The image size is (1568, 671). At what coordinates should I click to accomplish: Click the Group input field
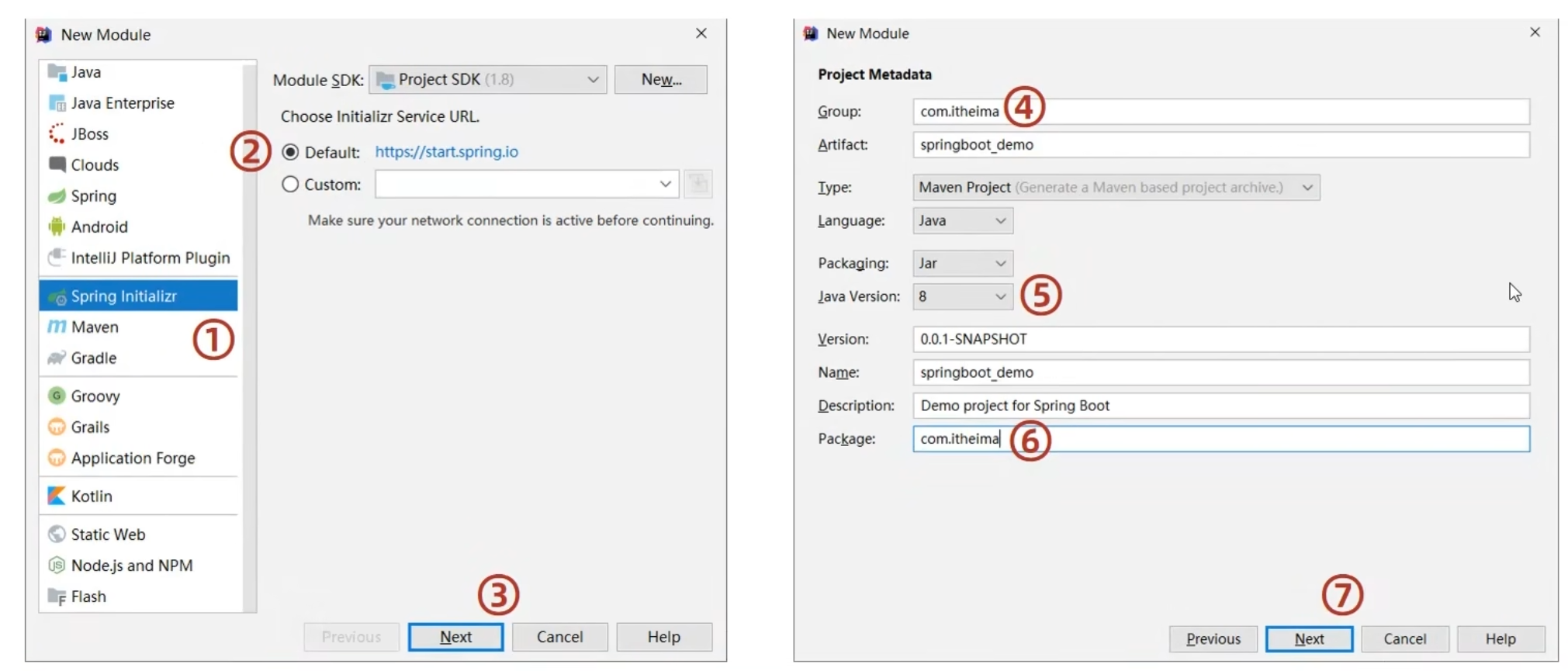[1221, 111]
